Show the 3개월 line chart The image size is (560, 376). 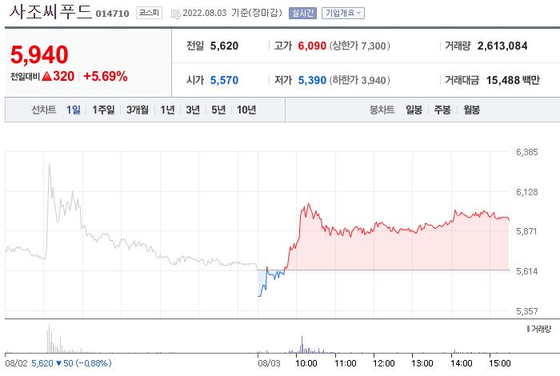[x=137, y=110]
